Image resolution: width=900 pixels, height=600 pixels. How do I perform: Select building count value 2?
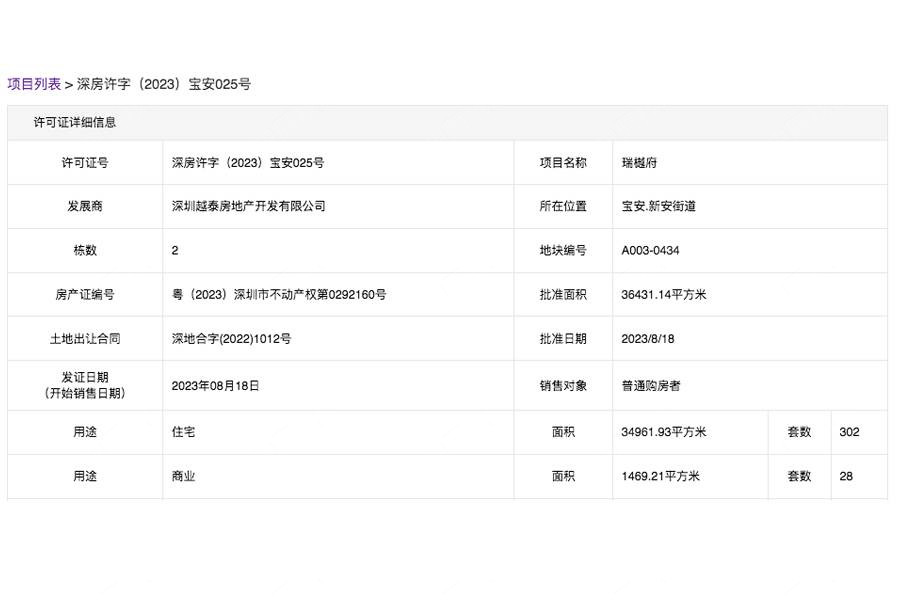(175, 250)
